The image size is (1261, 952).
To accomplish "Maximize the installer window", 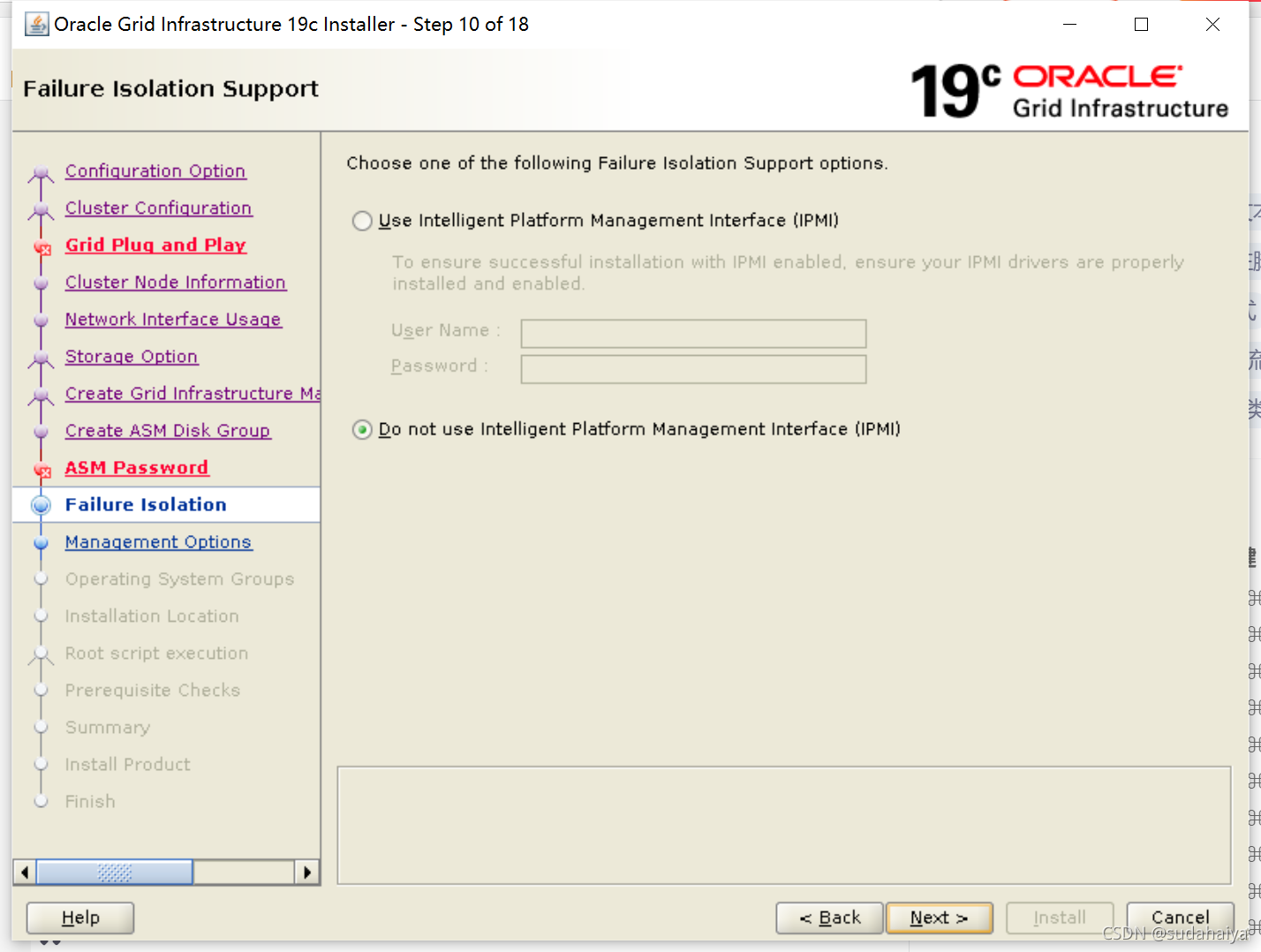I will point(1141,25).
